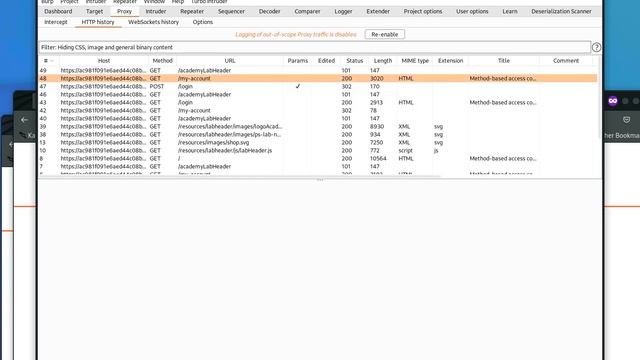Select request 7 /academyLabHeader

point(318,167)
